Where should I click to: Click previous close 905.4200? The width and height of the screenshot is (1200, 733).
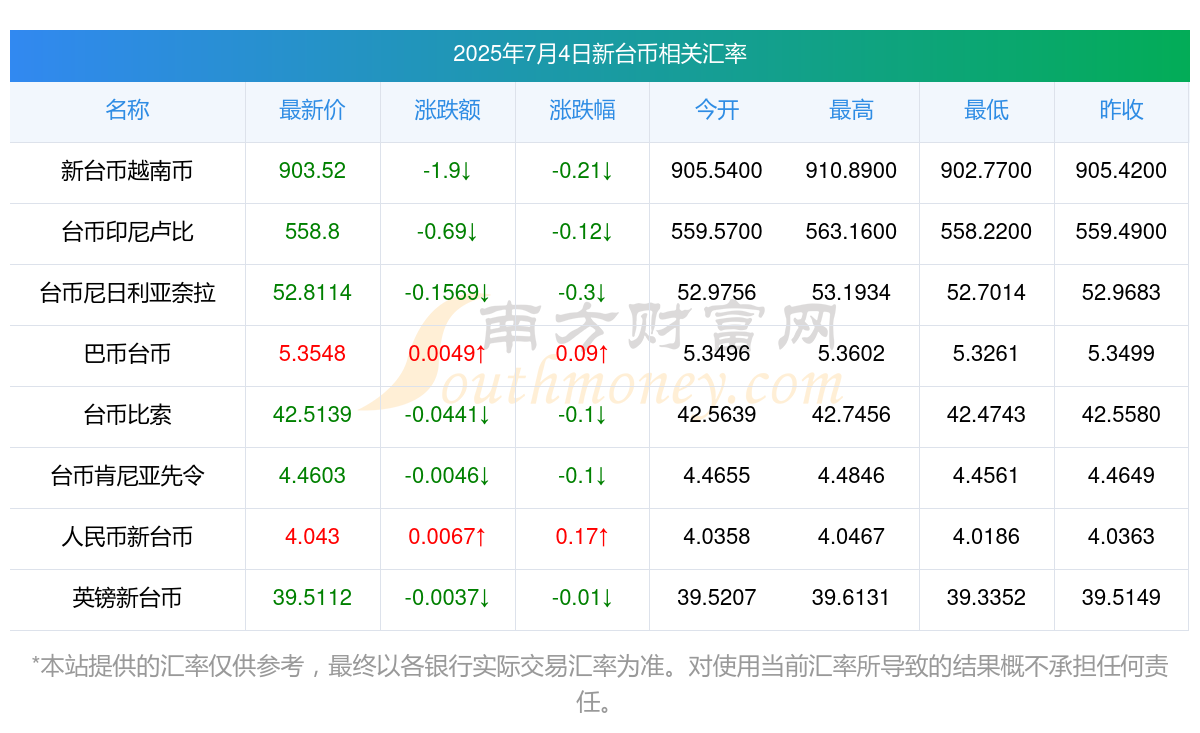[1121, 171]
